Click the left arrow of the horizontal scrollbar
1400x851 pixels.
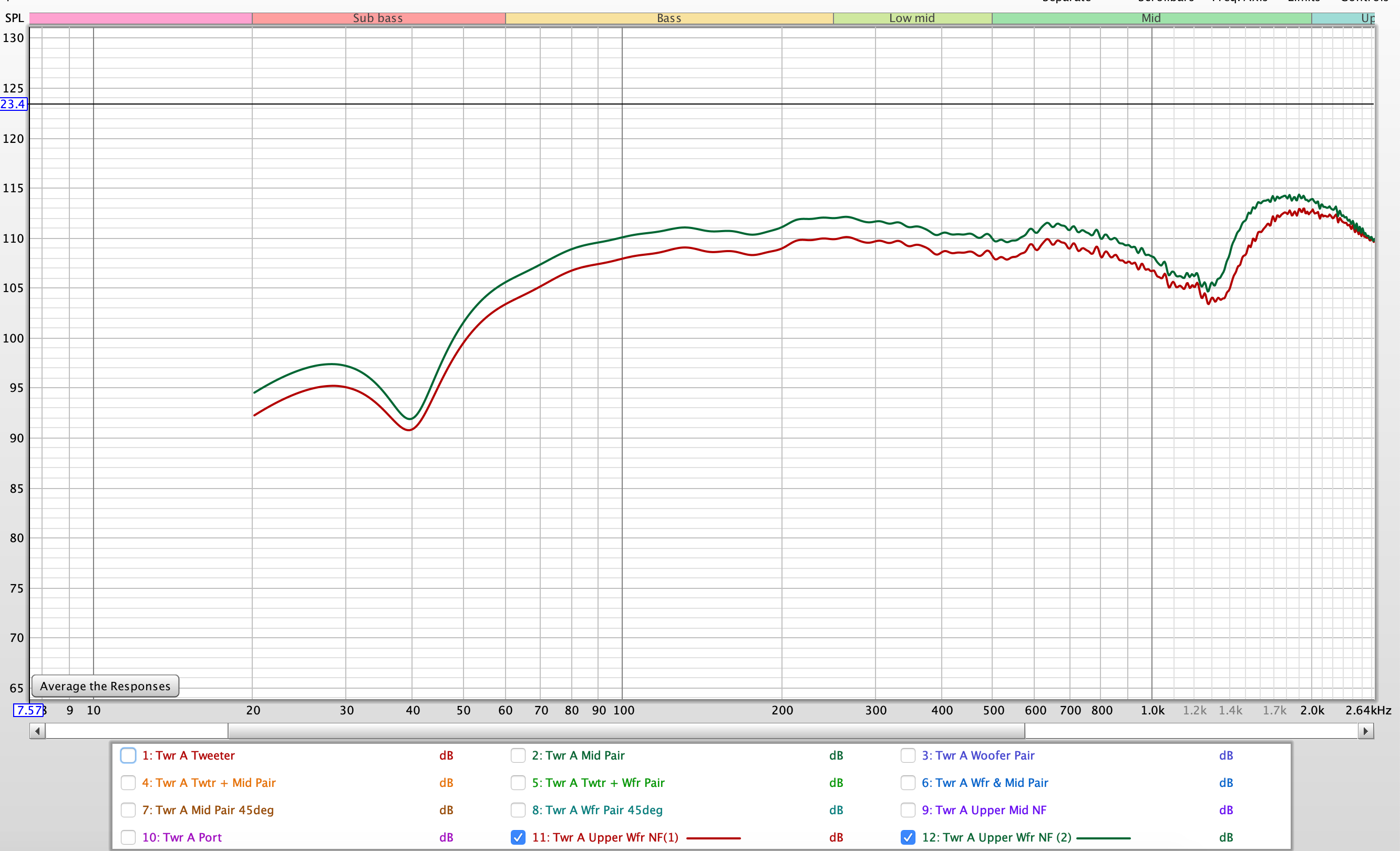[37, 731]
